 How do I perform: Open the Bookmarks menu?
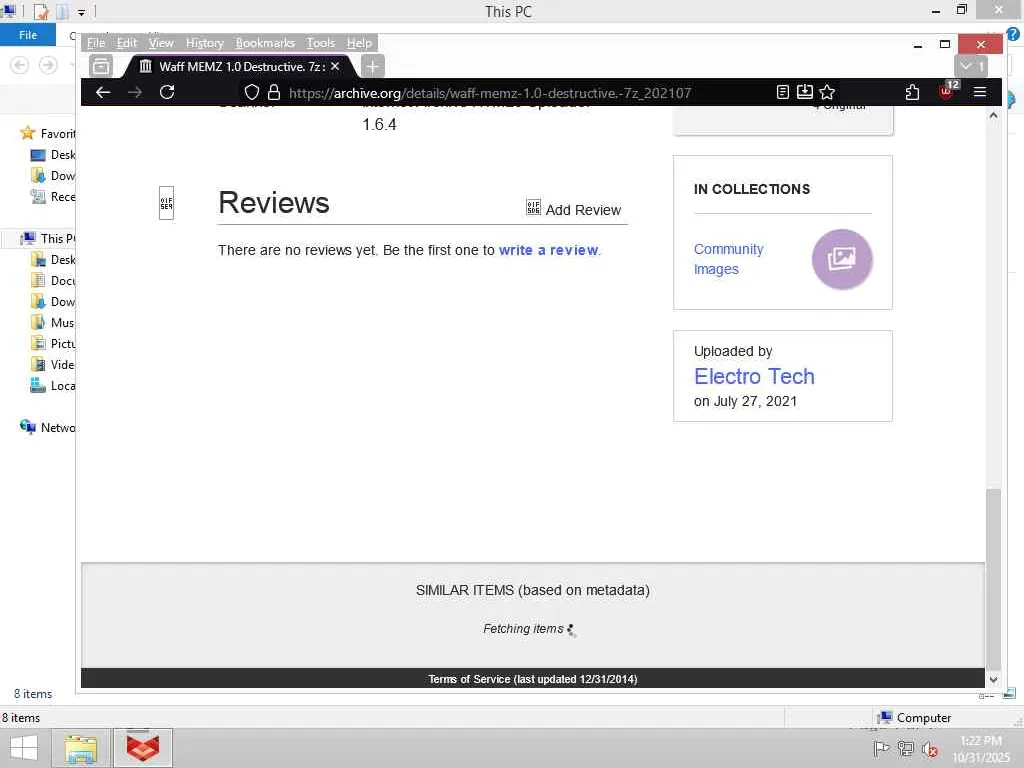pyautogui.click(x=265, y=43)
